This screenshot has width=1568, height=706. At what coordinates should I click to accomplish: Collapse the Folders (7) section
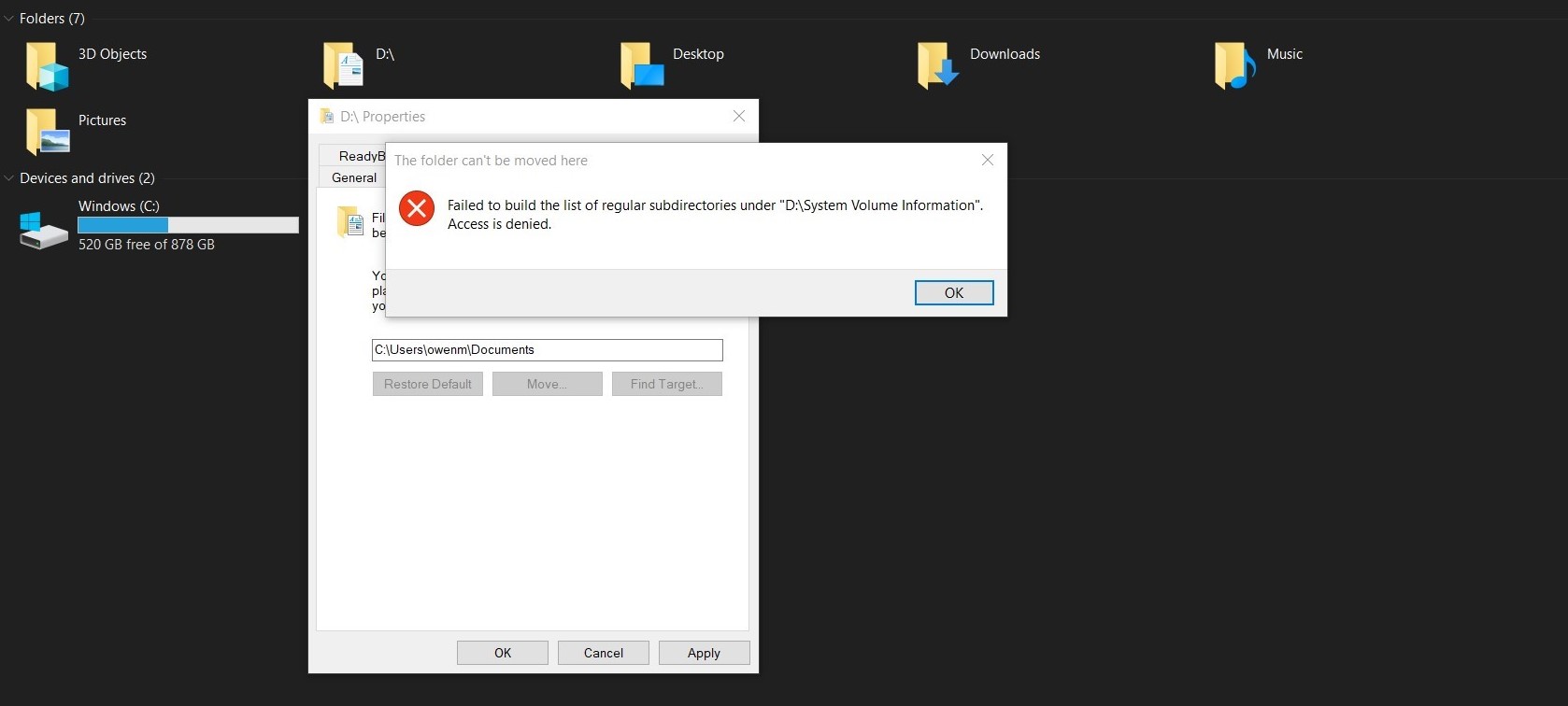9,19
